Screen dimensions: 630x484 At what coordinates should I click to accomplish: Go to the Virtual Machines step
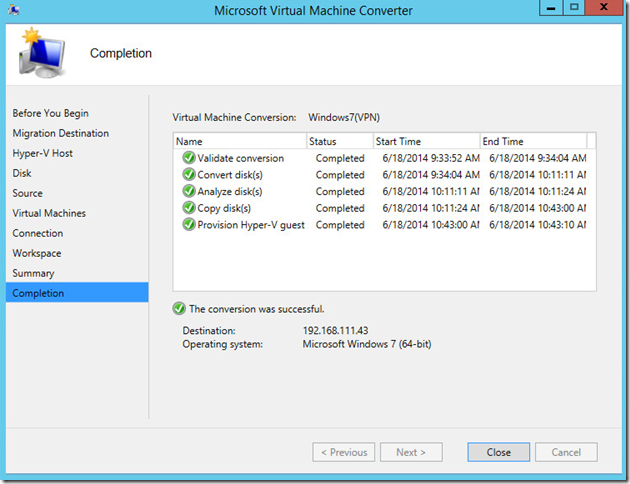49,213
